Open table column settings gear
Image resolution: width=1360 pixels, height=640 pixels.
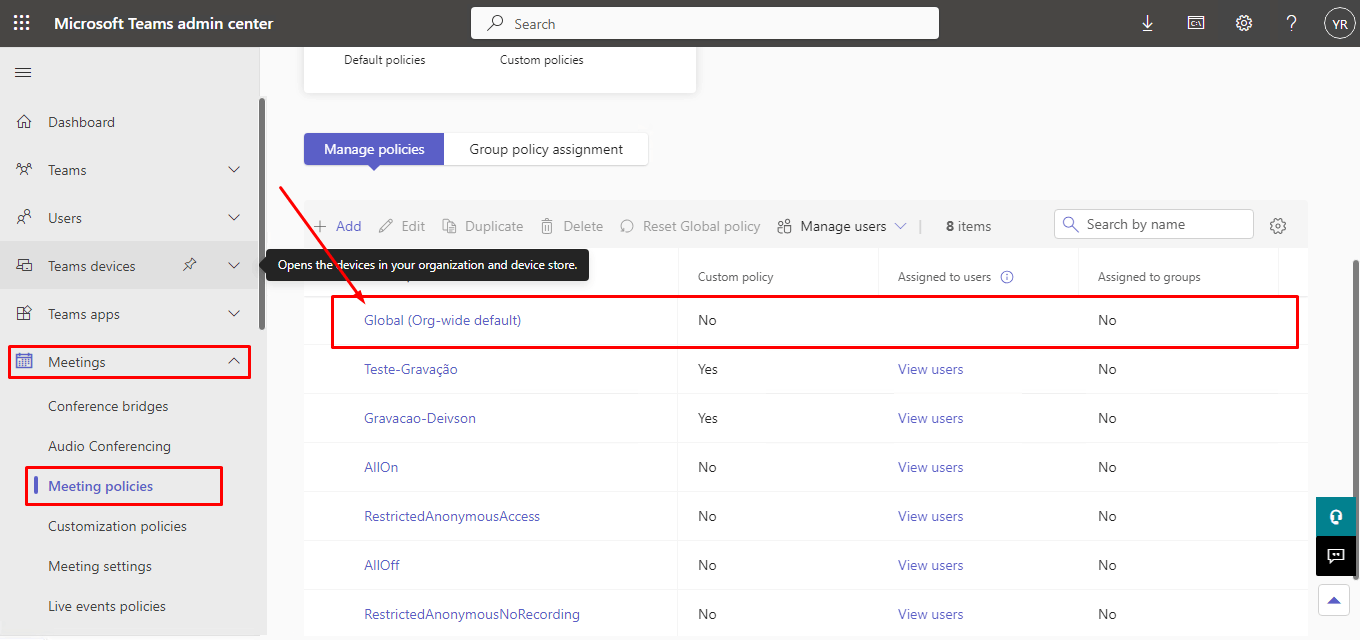click(x=1277, y=226)
